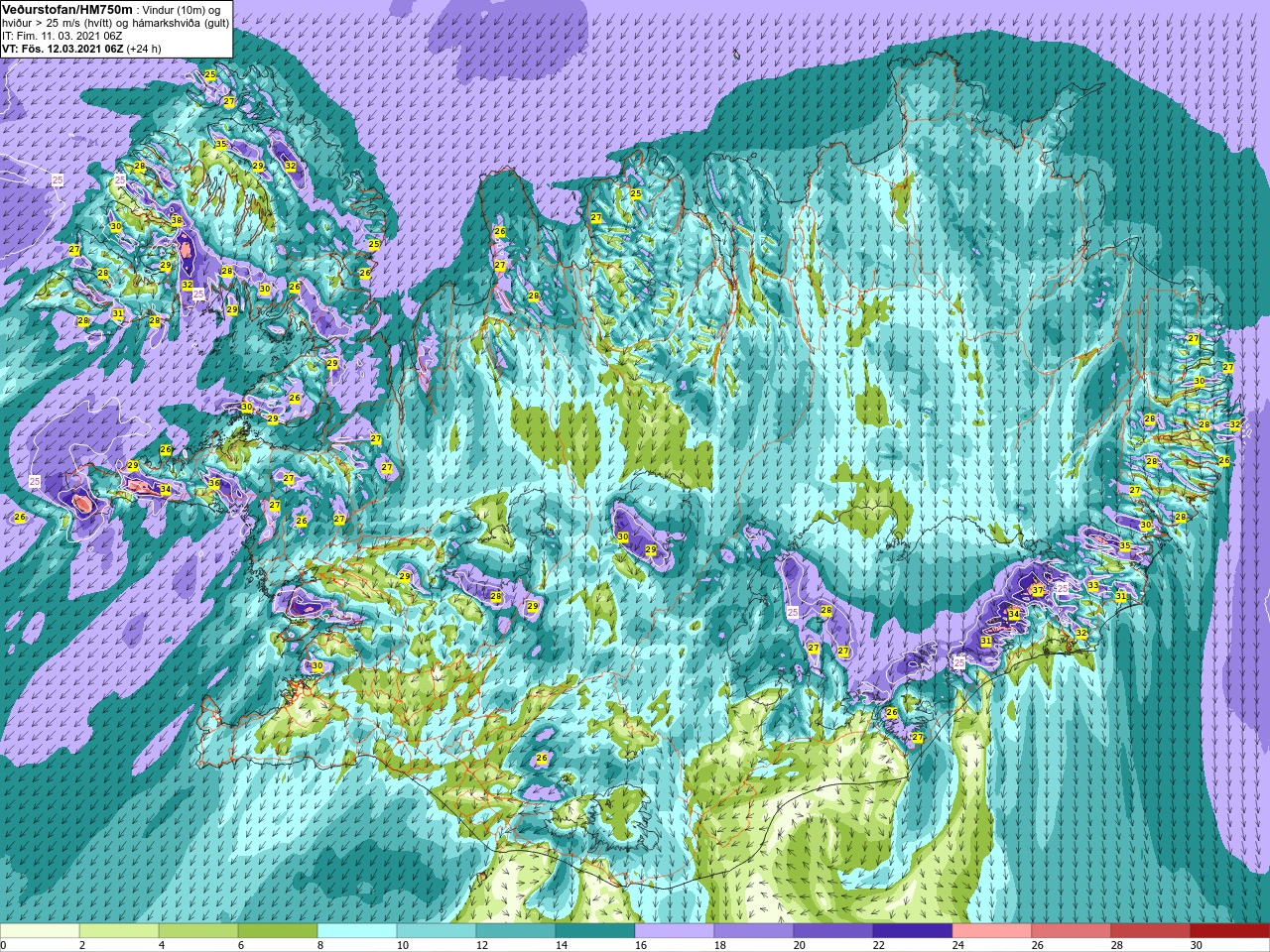Select the legend scale value 14
The image size is (1270, 952).
pyautogui.click(x=562, y=945)
